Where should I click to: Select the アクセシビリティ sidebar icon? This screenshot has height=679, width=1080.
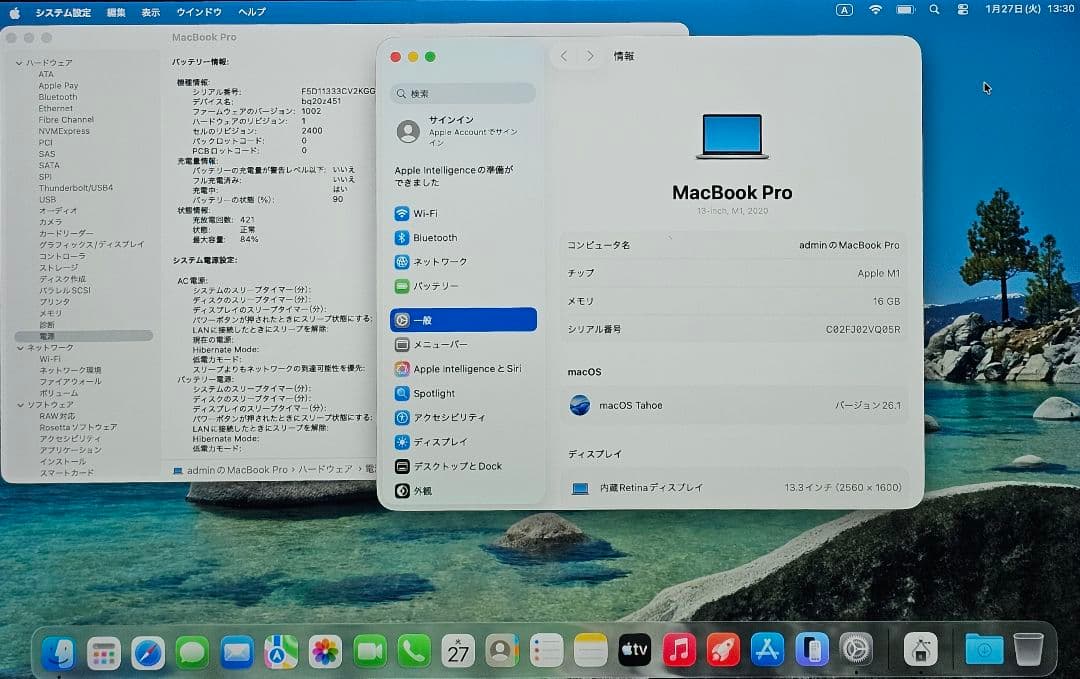(x=447, y=418)
